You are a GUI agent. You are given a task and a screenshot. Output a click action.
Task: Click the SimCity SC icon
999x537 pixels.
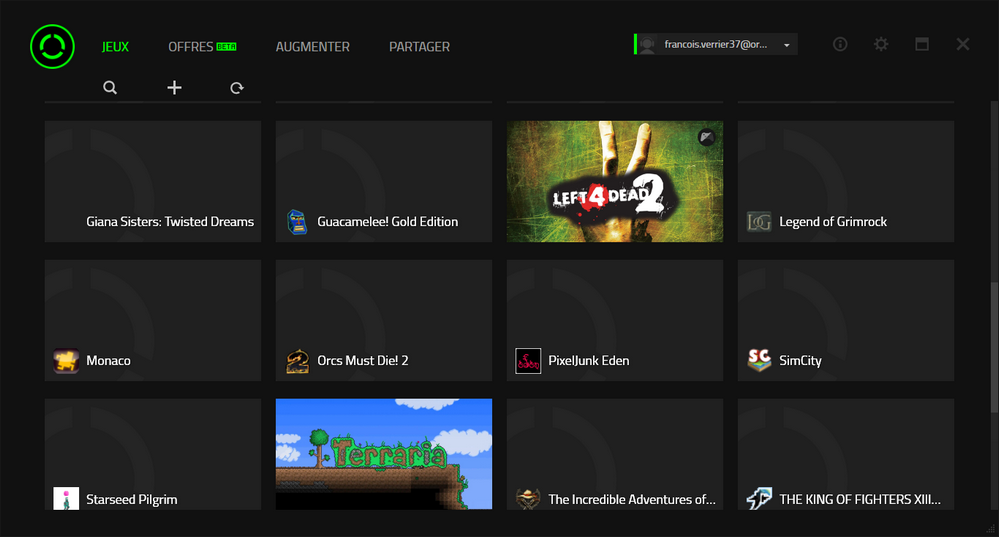click(759, 361)
